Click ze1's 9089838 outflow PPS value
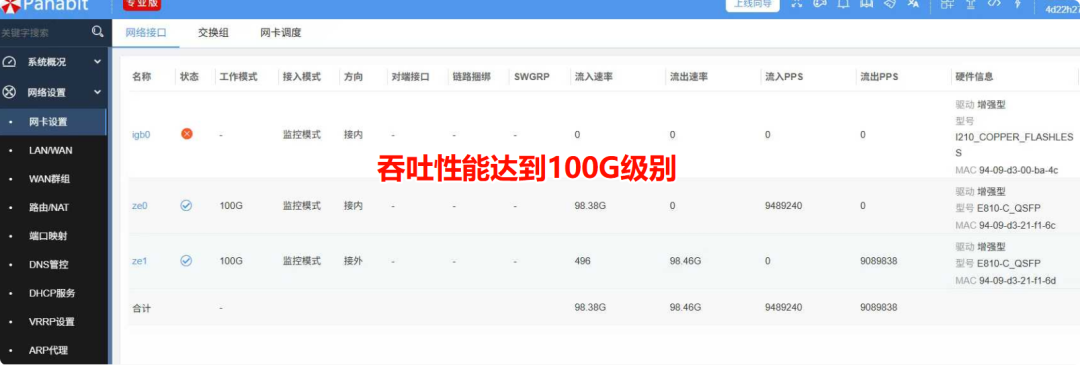This screenshot has width=1080, height=365. [878, 261]
